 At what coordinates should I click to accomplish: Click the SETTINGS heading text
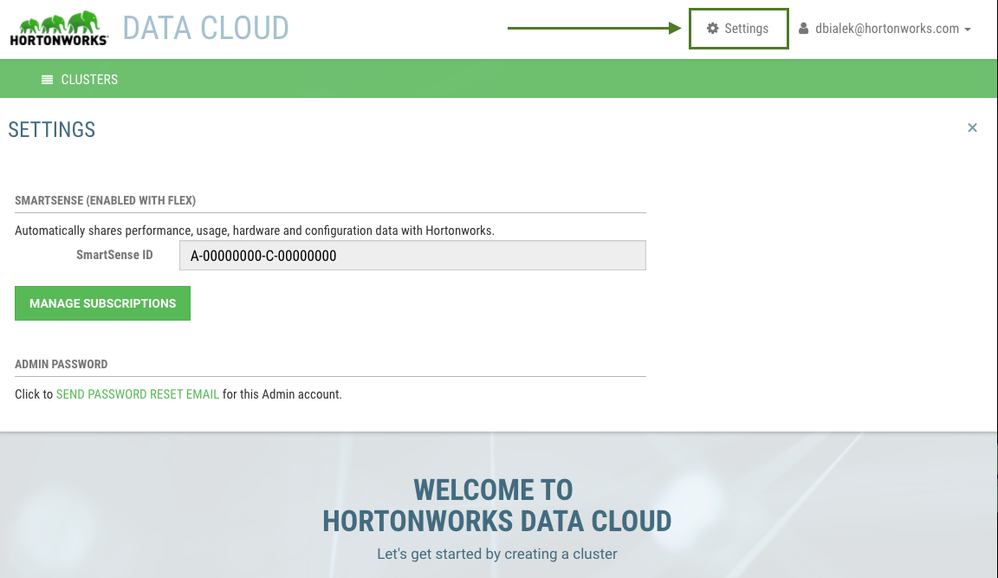click(x=52, y=129)
